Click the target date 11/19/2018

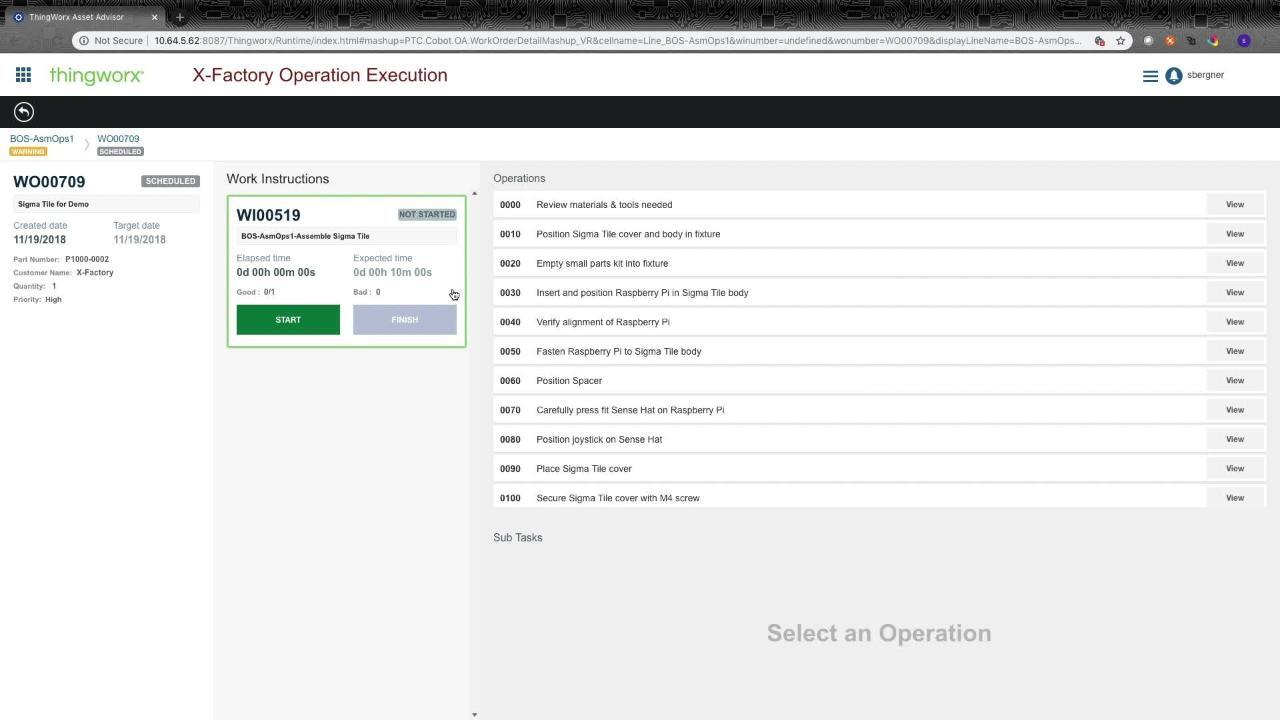pyautogui.click(x=139, y=240)
